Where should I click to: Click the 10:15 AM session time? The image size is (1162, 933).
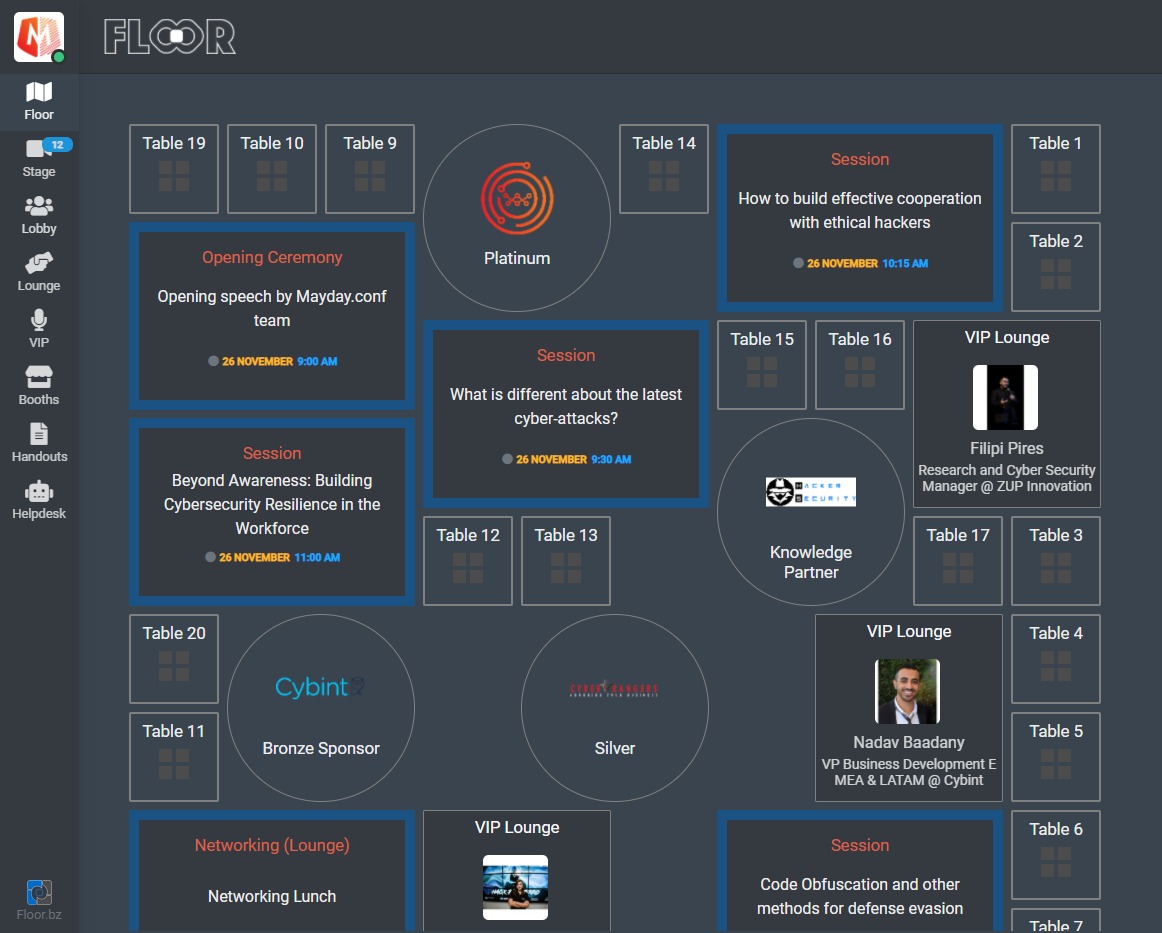tap(905, 263)
